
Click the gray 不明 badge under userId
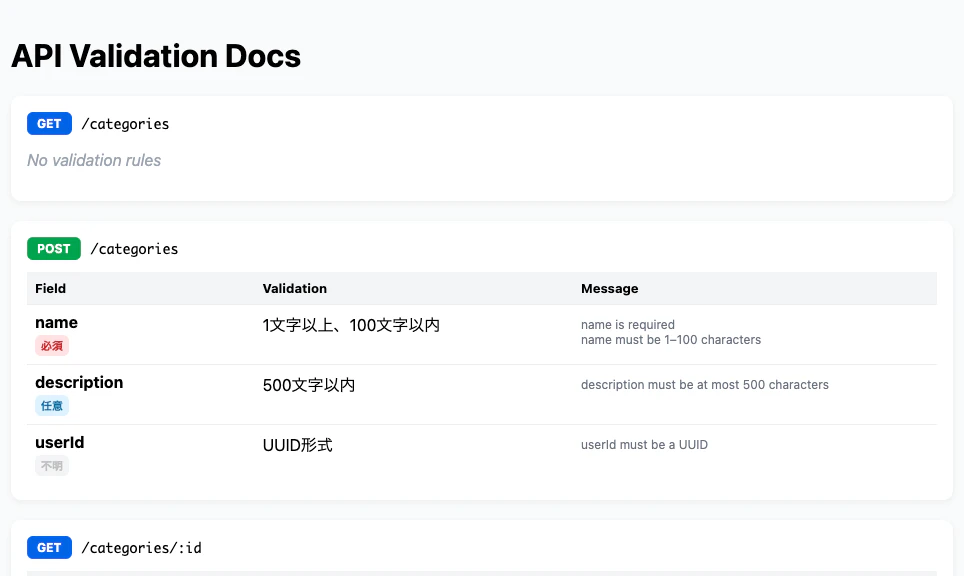pyautogui.click(x=52, y=466)
